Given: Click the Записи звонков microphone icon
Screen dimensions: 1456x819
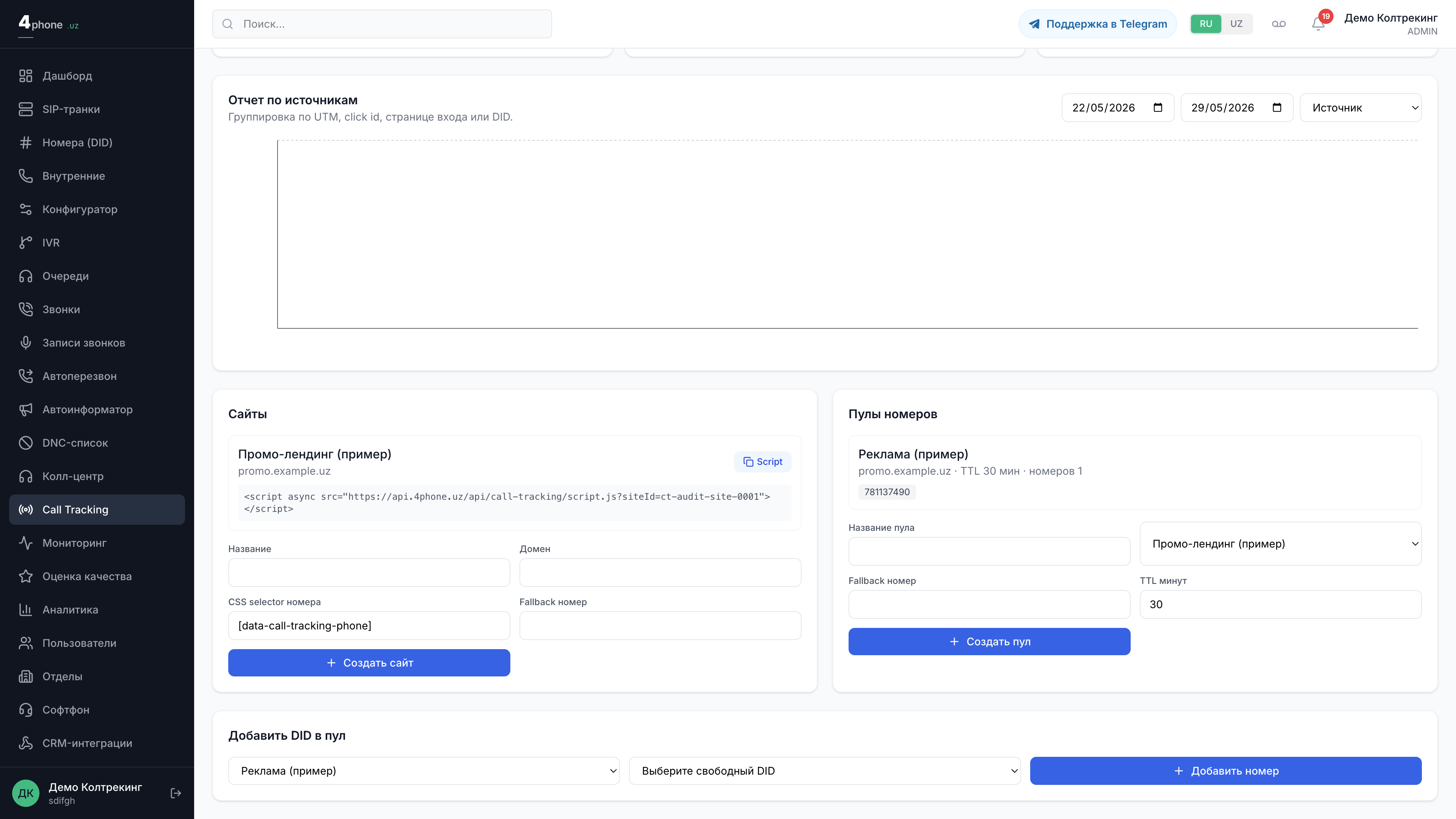Looking at the screenshot, I should [25, 342].
